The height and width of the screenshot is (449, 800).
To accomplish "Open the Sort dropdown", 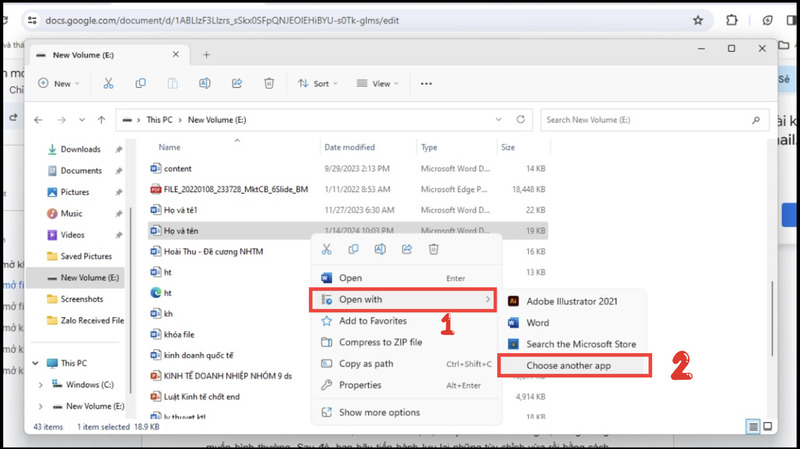I will tap(317, 83).
